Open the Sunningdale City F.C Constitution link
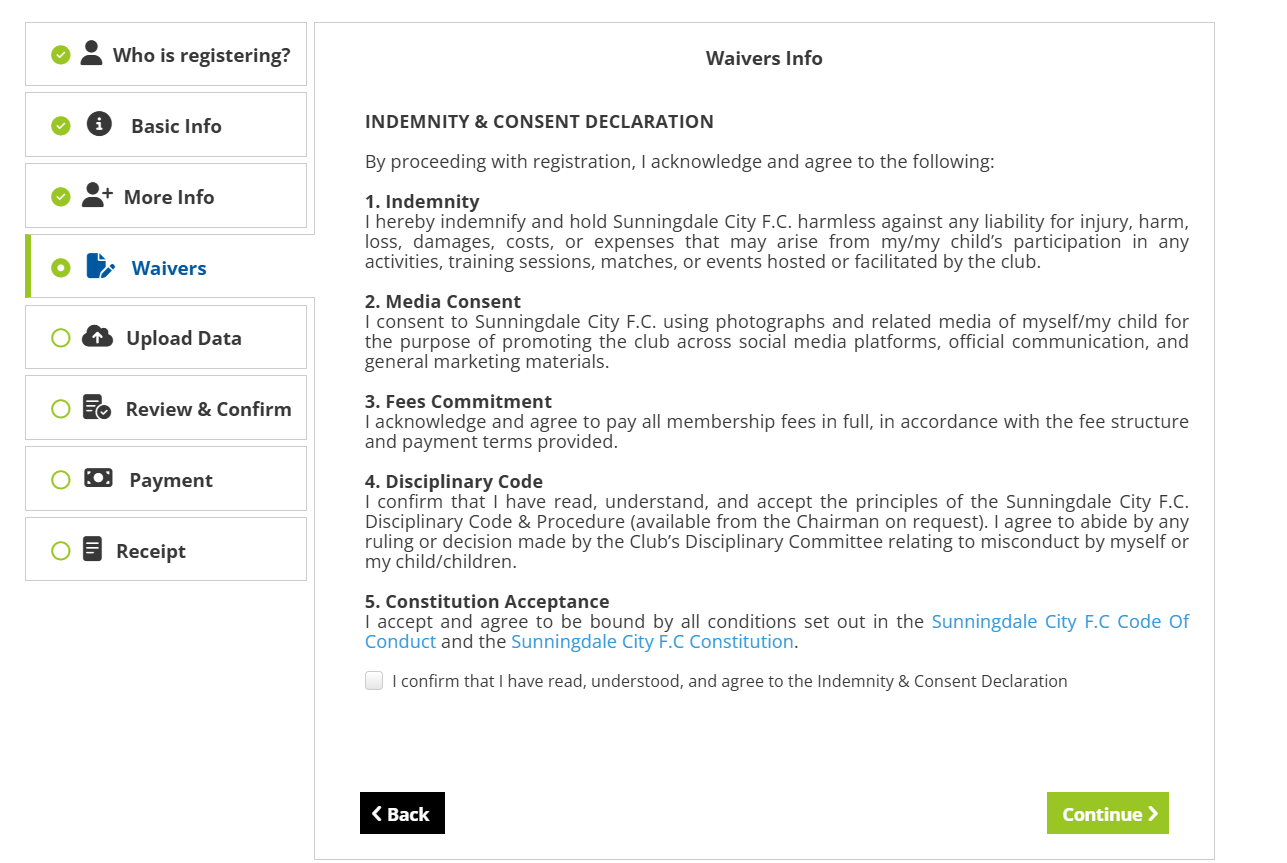 click(x=652, y=642)
